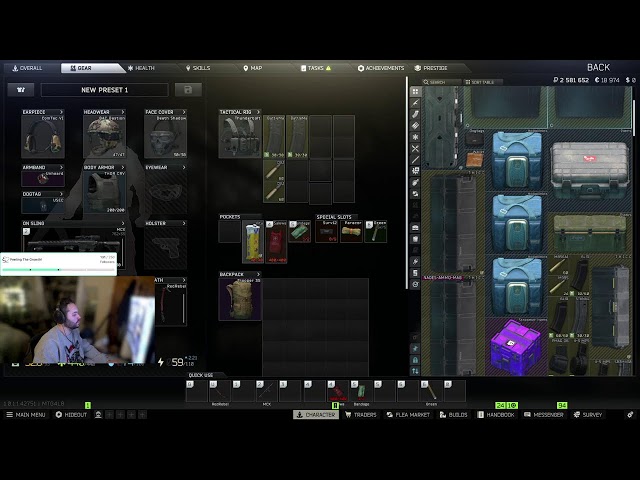Open the Messenger
This screenshot has width=640, height=480.
pyautogui.click(x=544, y=415)
